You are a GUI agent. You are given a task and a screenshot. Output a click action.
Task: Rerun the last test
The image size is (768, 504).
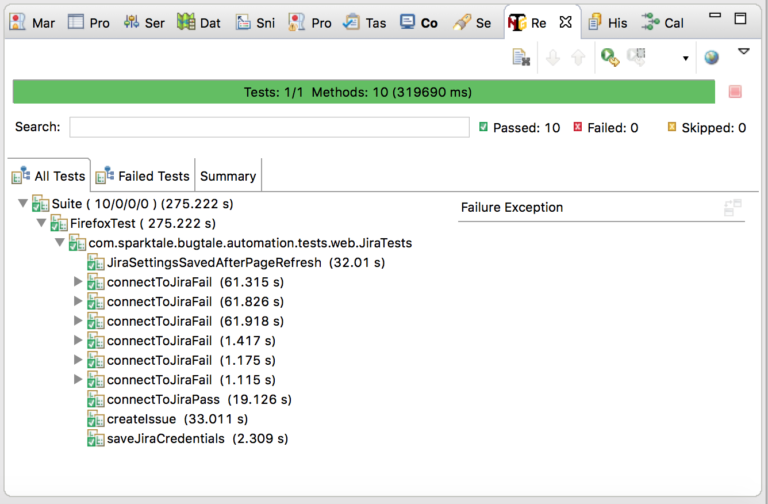point(610,57)
